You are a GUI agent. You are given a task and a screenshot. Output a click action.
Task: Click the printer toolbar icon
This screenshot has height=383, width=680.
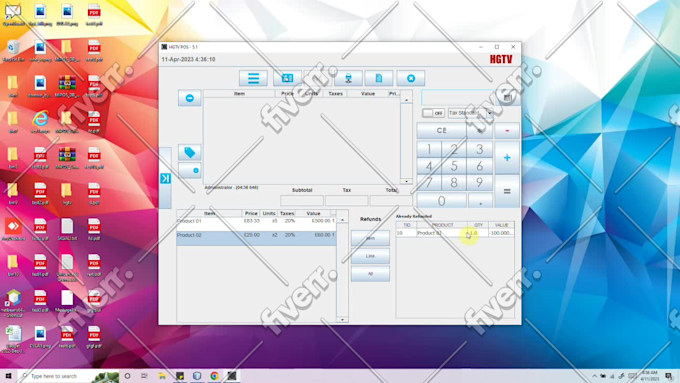tap(348, 79)
